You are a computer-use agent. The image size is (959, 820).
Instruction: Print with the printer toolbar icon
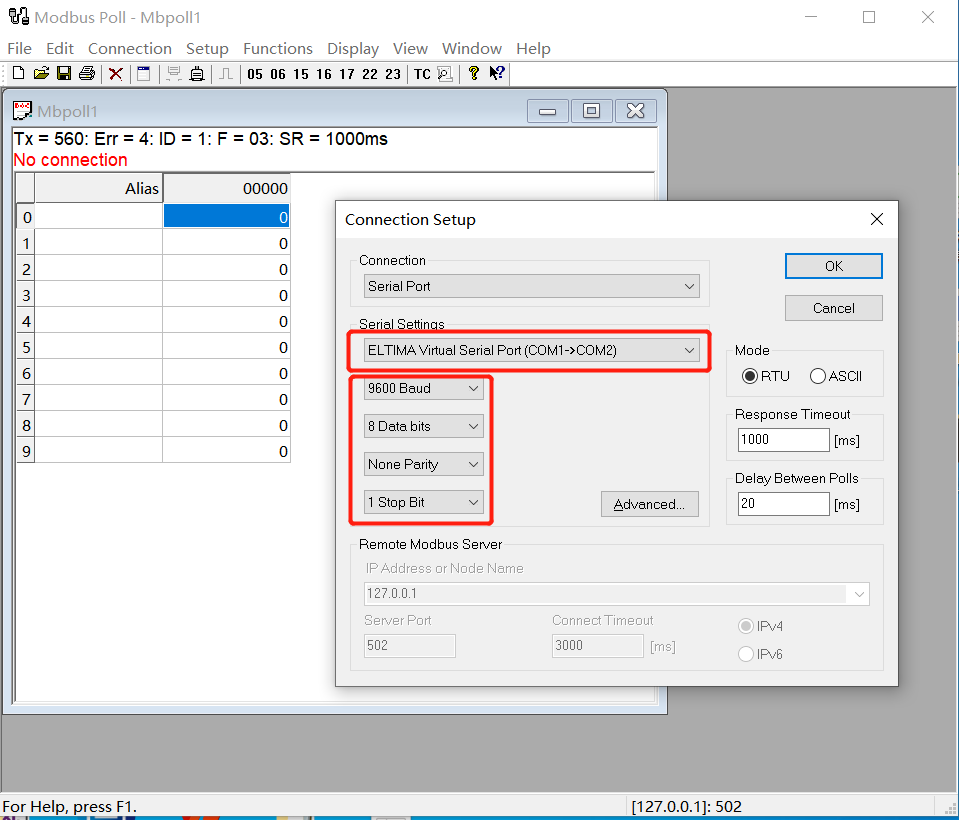(x=87, y=73)
